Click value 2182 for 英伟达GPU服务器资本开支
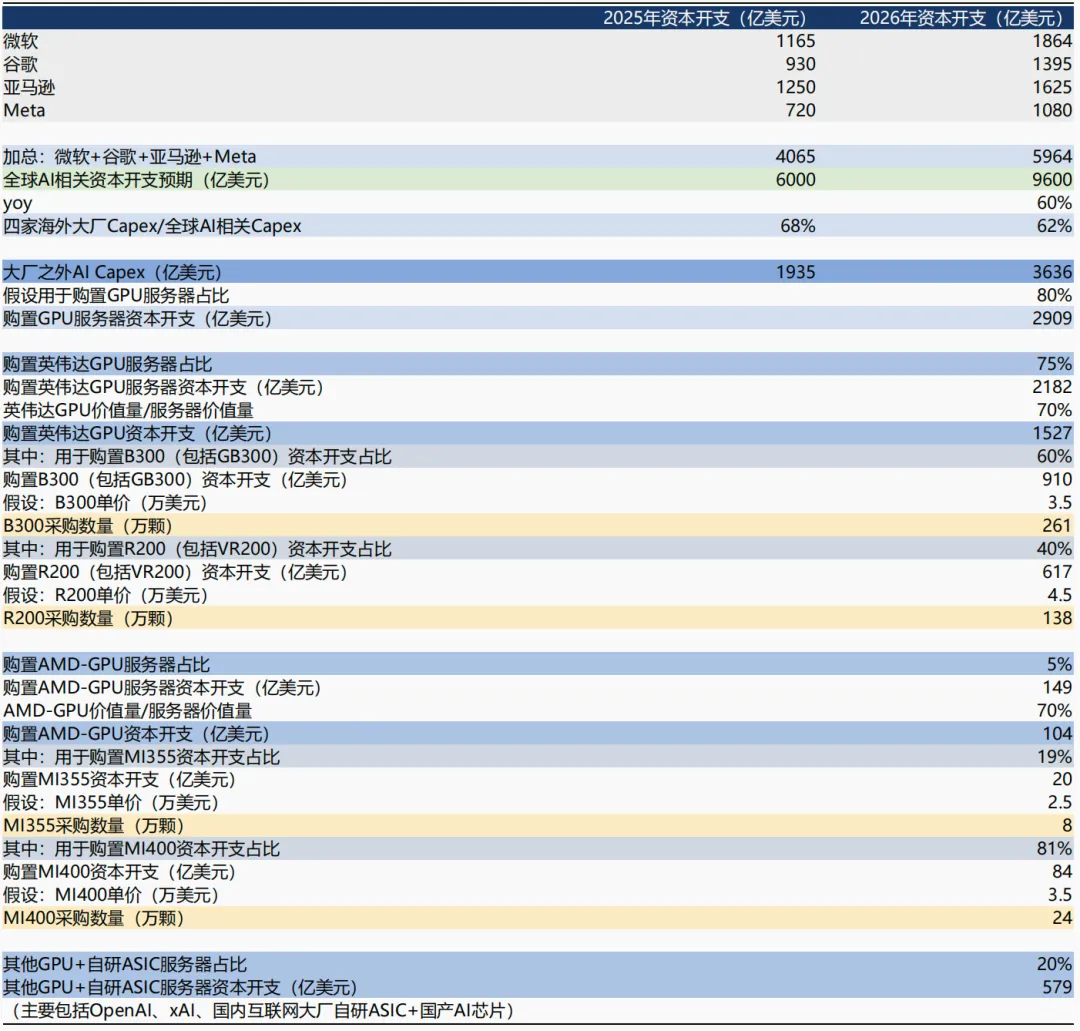Image resolution: width=1080 pixels, height=1031 pixels. (1052, 387)
